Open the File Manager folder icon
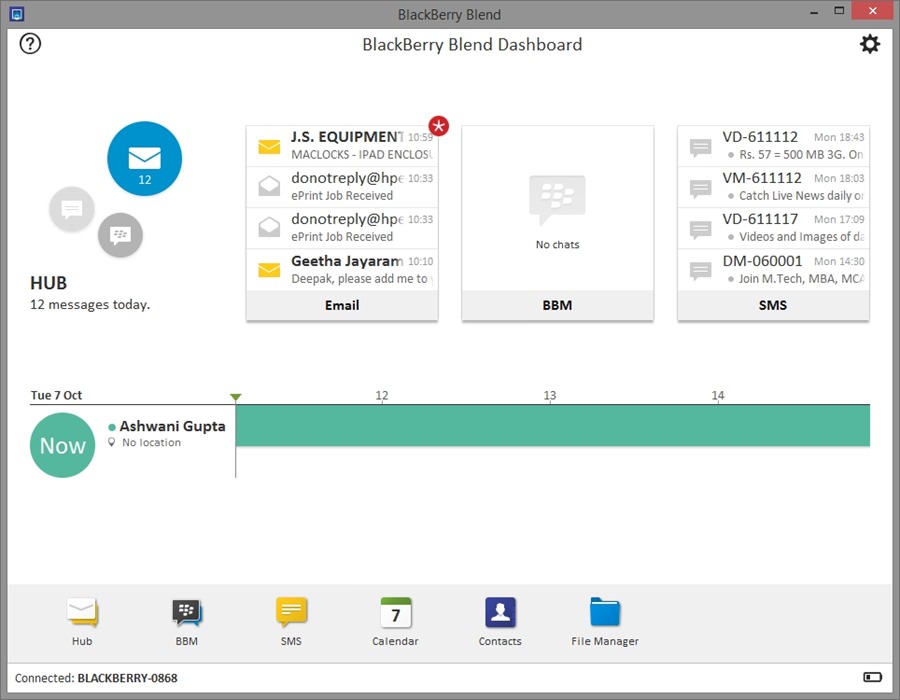 (605, 612)
